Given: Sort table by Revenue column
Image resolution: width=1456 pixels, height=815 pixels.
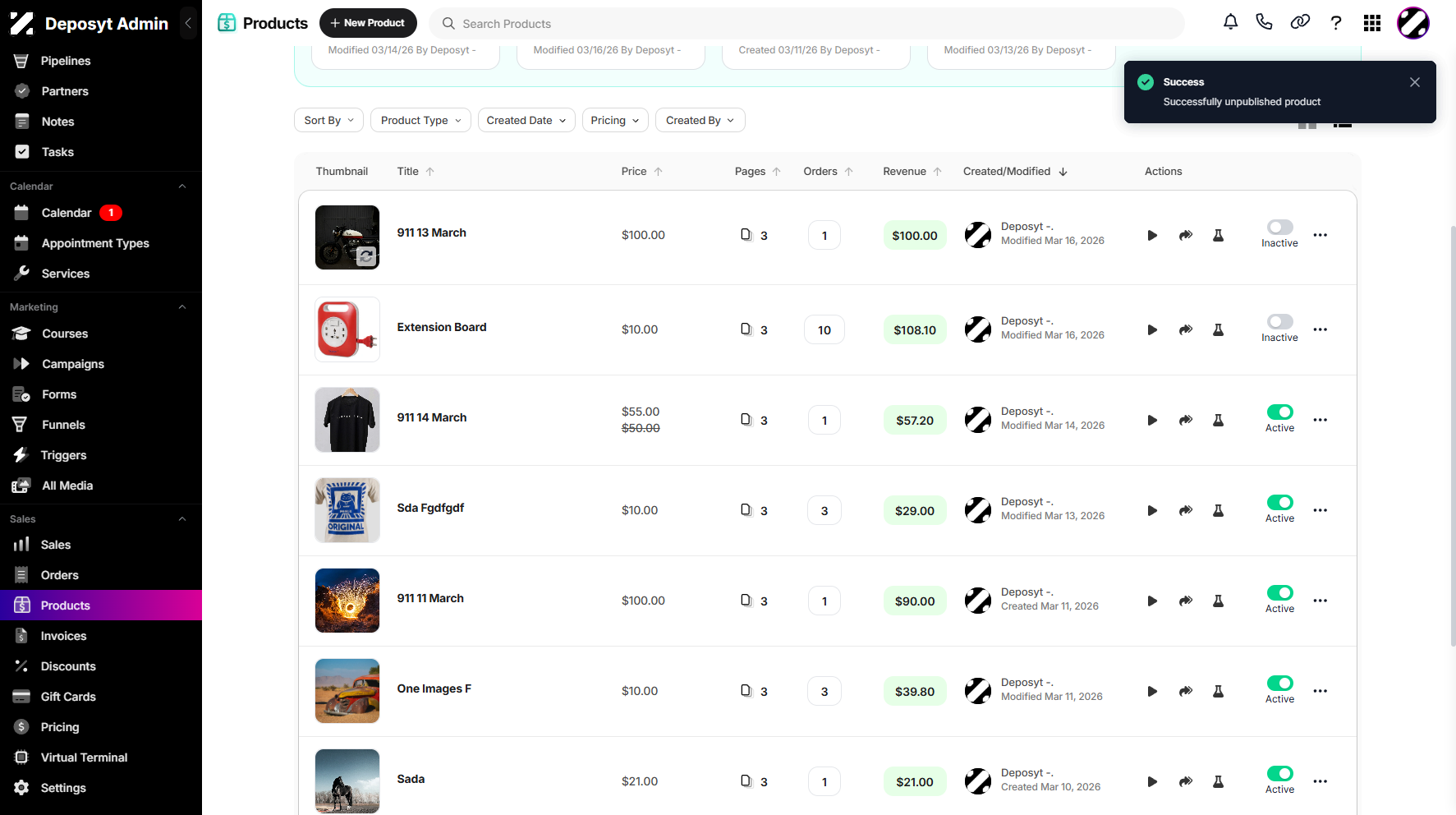Looking at the screenshot, I should click(x=912, y=171).
